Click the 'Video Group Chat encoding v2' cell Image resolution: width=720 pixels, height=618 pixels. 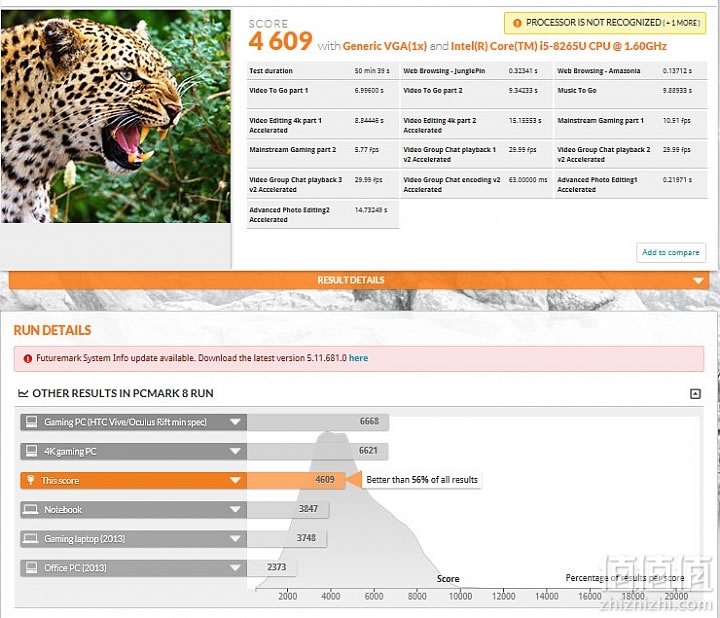[x=477, y=185]
